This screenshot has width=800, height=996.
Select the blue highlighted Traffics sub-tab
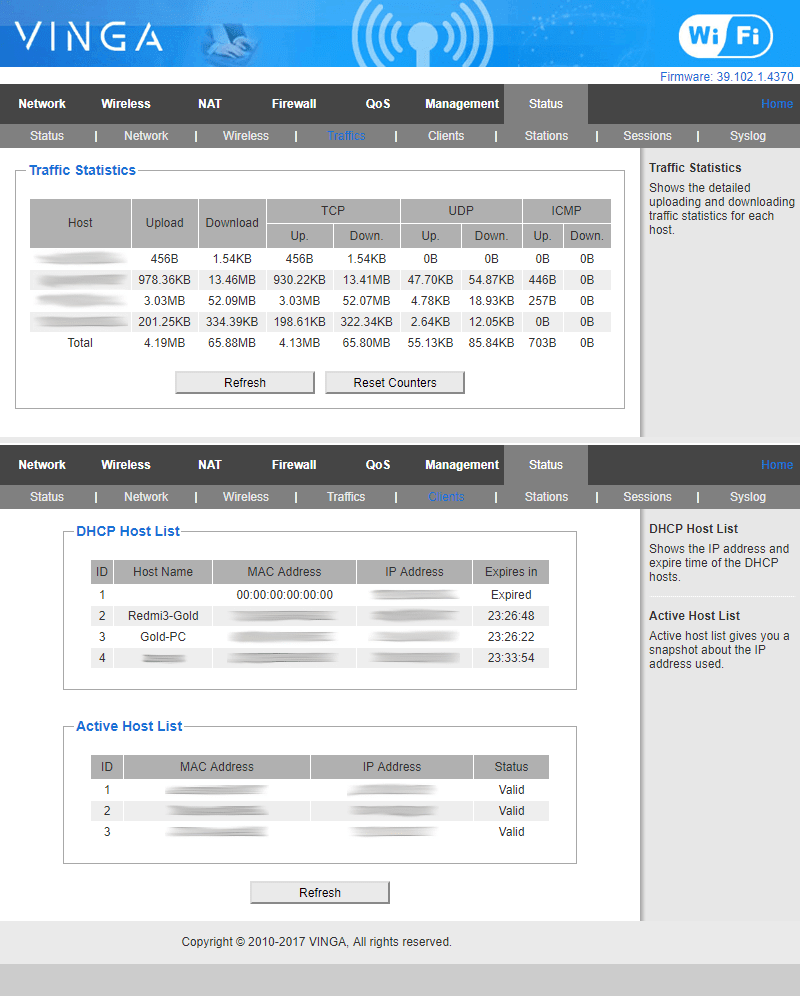click(x=346, y=136)
